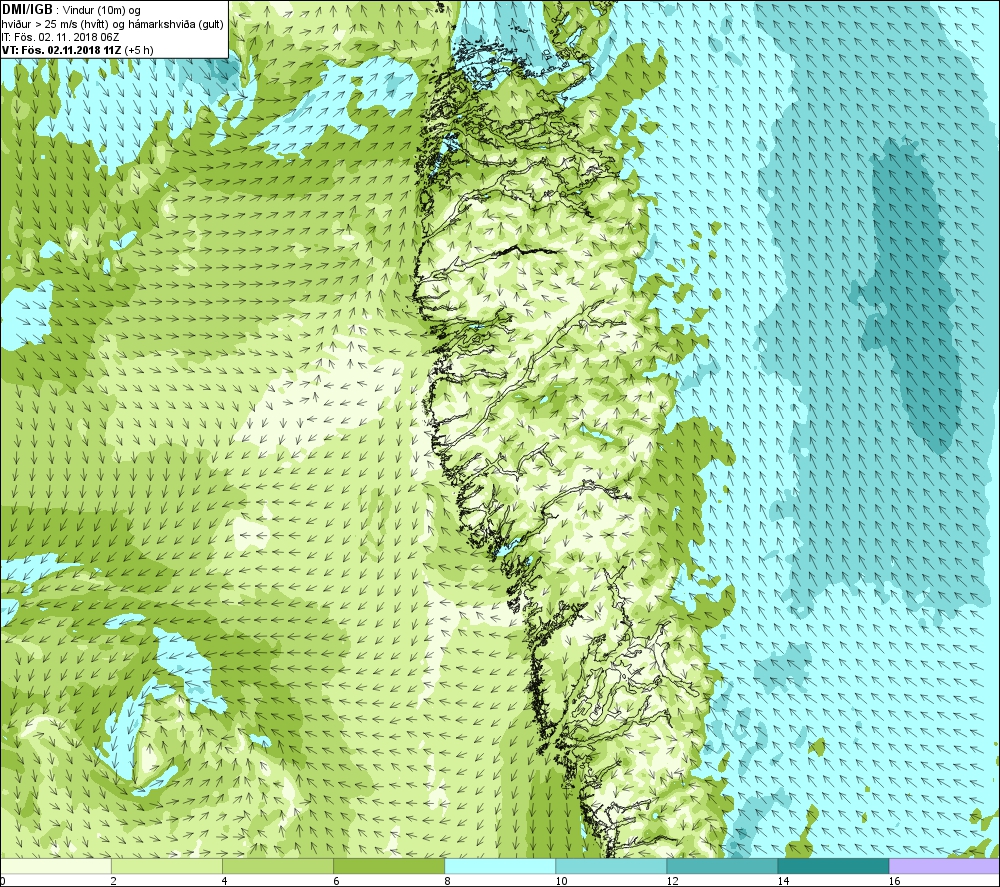Click the 2–4 m/s light green legend swatch
The width and height of the screenshot is (1000, 887).
point(166,866)
